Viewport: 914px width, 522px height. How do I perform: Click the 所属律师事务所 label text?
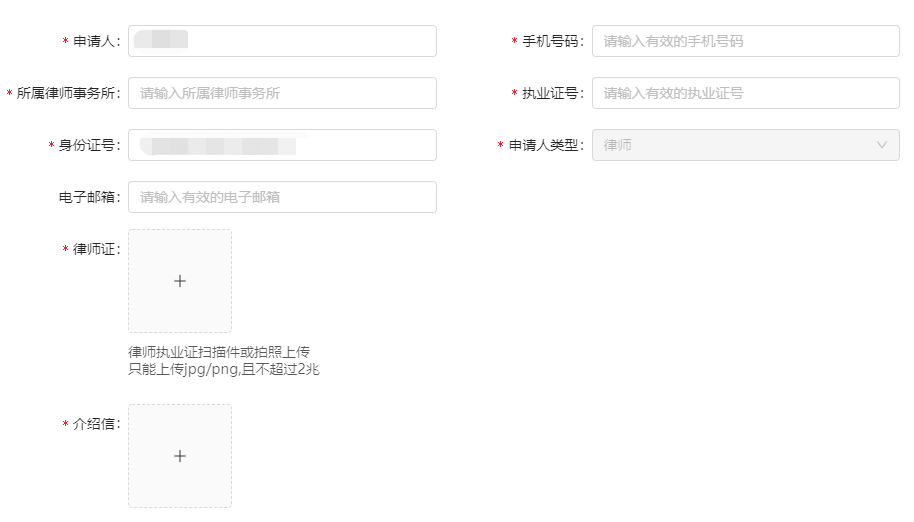[68, 93]
